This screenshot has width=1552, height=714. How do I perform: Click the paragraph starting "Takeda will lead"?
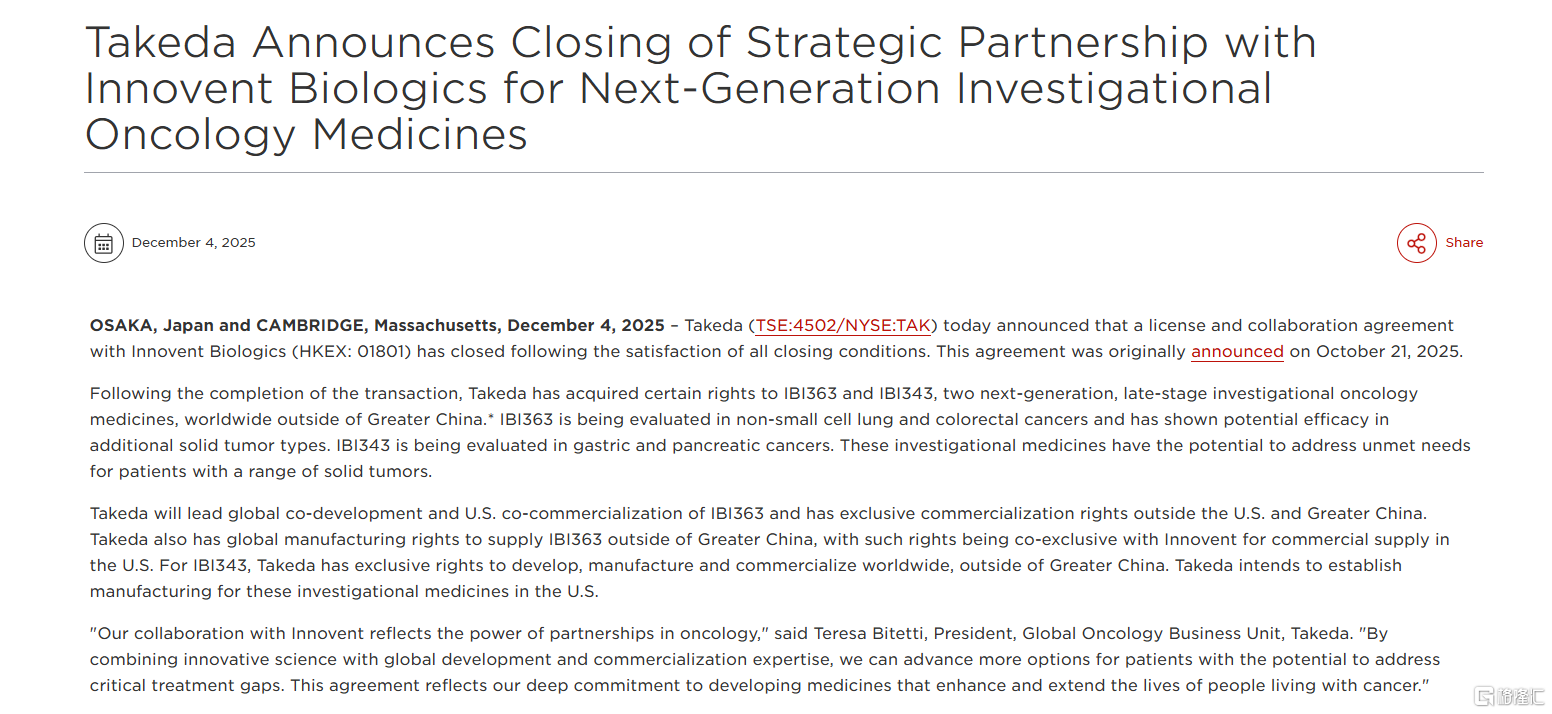point(770,552)
